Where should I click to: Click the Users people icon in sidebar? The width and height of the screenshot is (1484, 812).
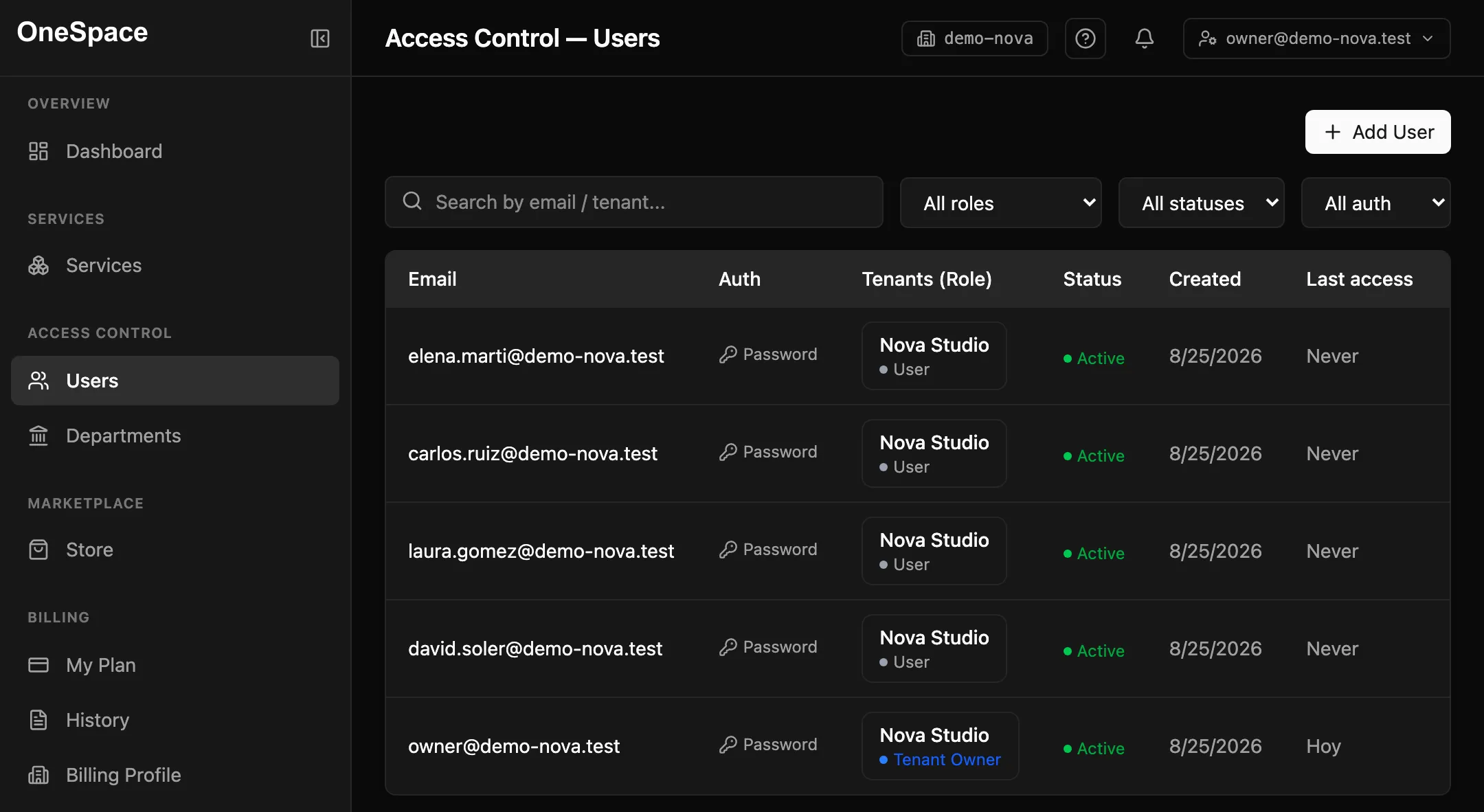click(38, 381)
